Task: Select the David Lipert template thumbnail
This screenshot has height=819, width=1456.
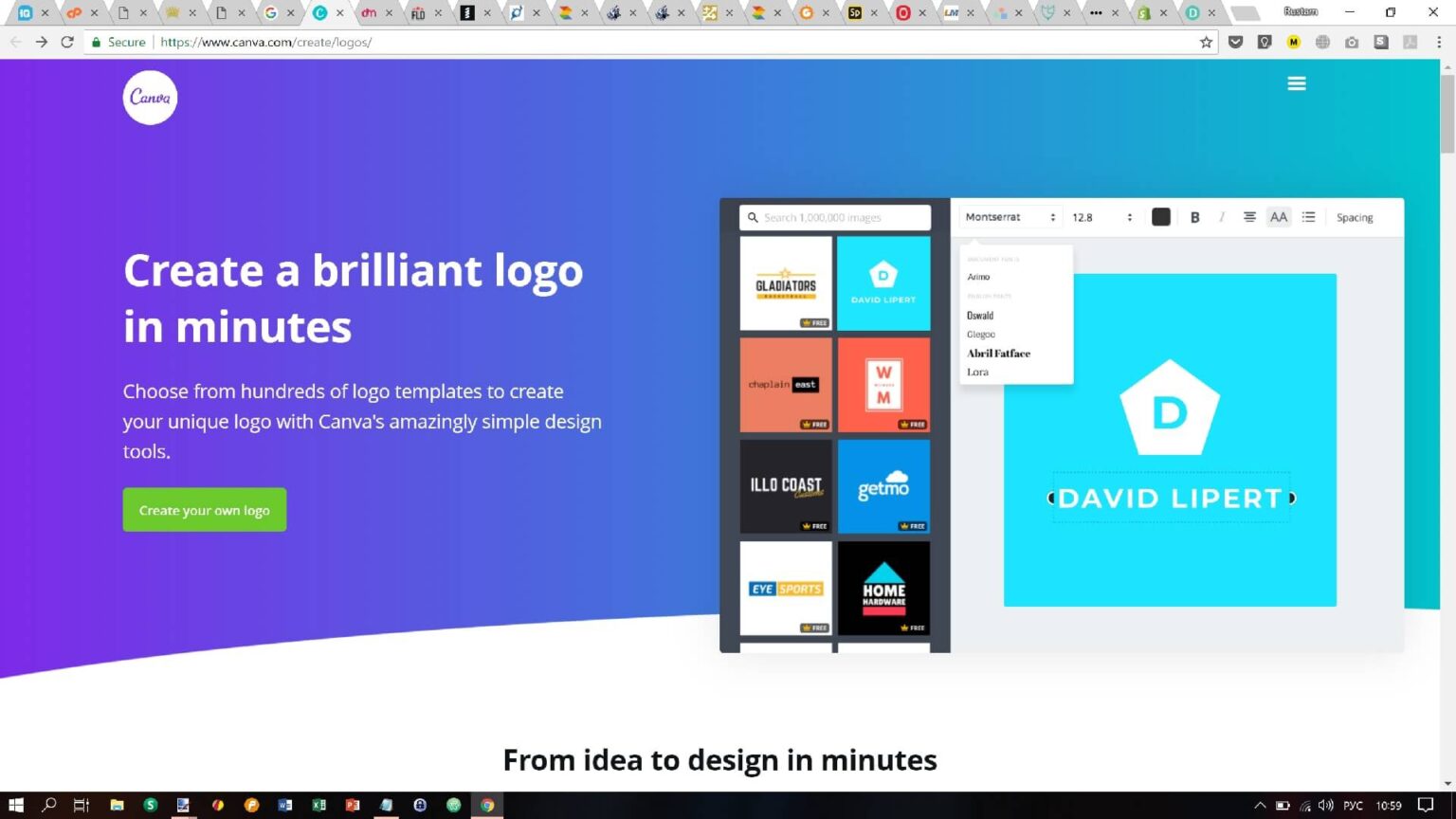Action: tap(883, 283)
